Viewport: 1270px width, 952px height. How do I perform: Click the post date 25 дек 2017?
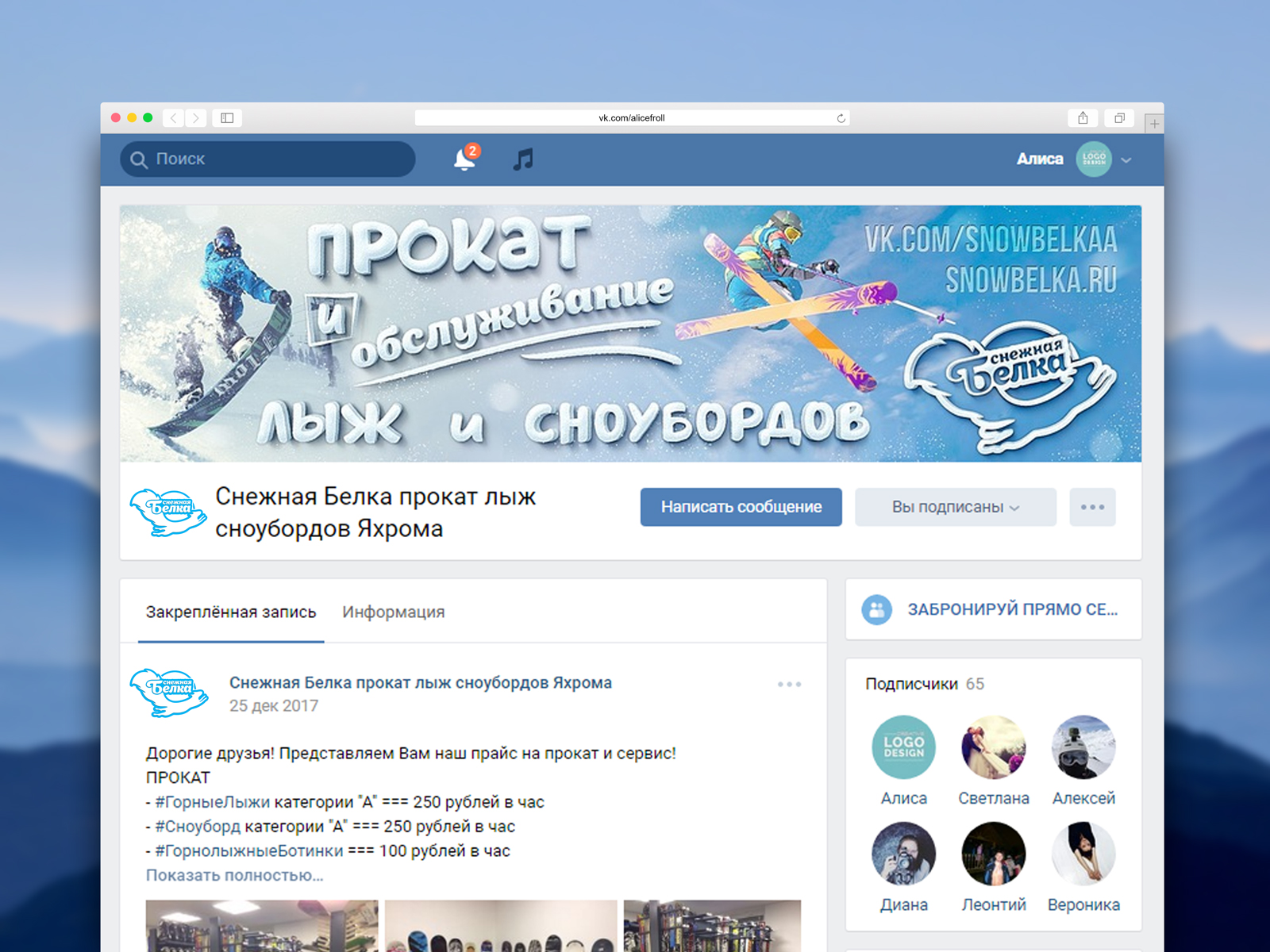pos(274,705)
